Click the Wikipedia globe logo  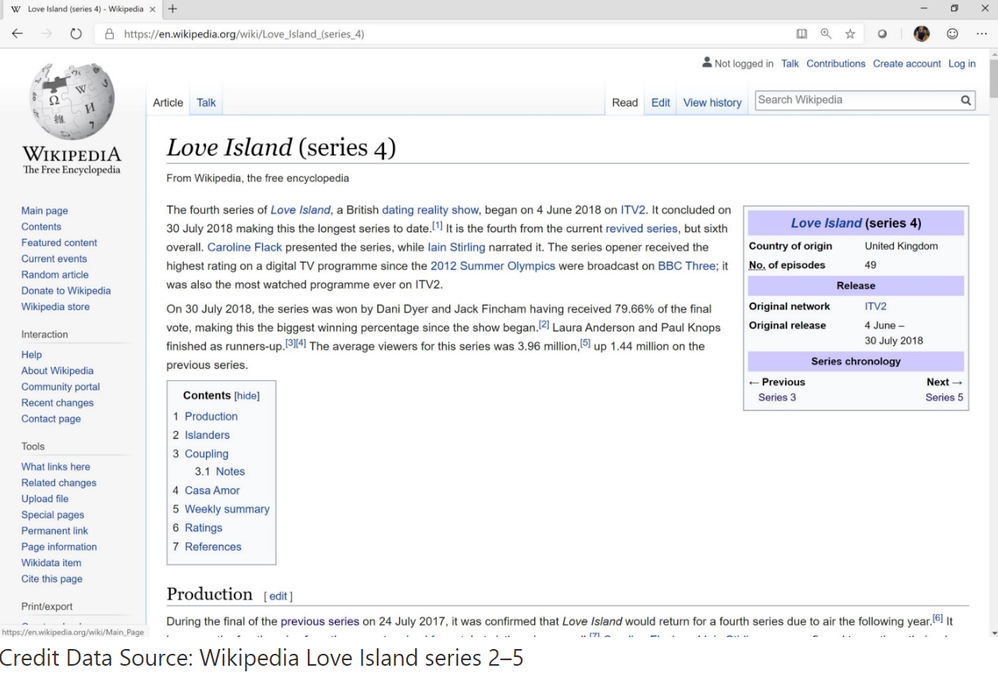pyautogui.click(x=72, y=101)
